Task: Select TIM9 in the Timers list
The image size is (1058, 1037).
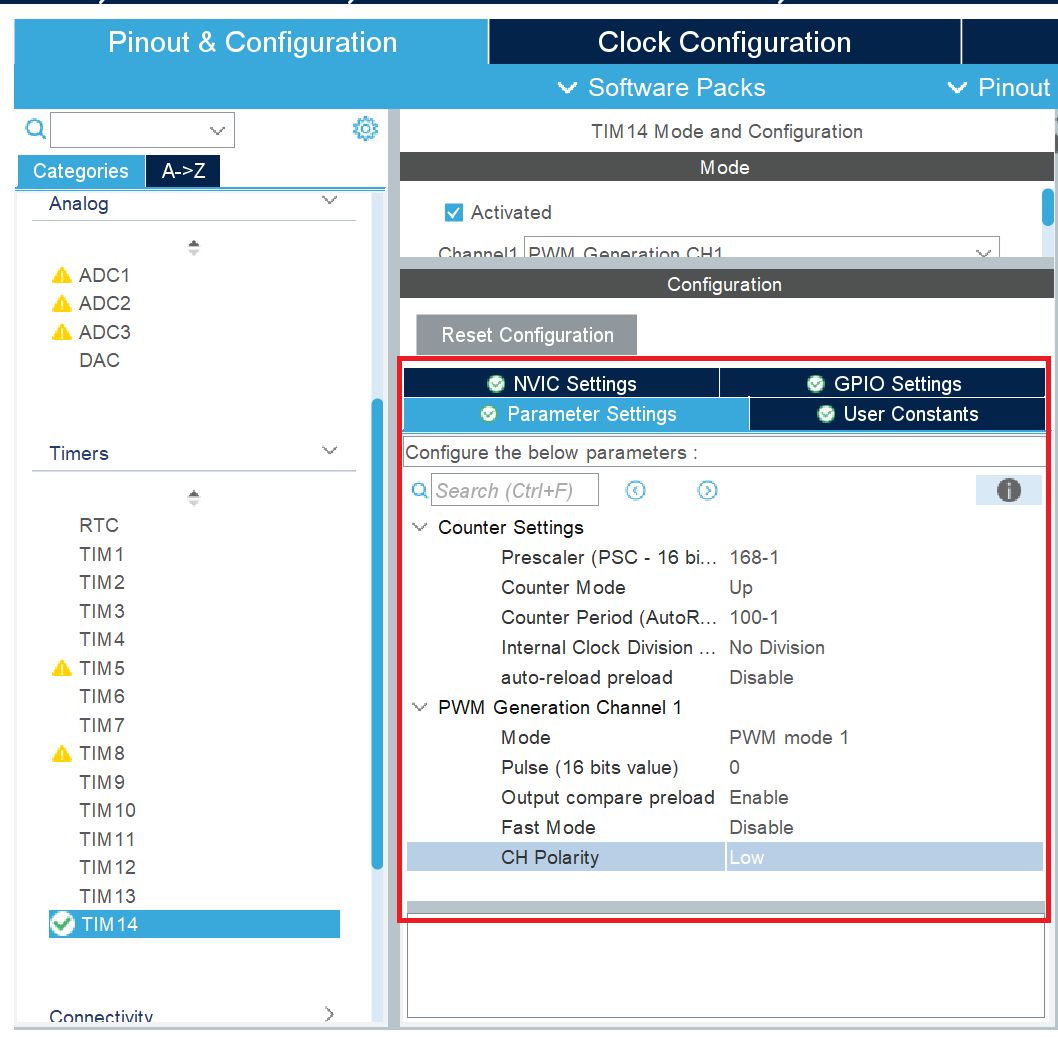Action: [101, 782]
